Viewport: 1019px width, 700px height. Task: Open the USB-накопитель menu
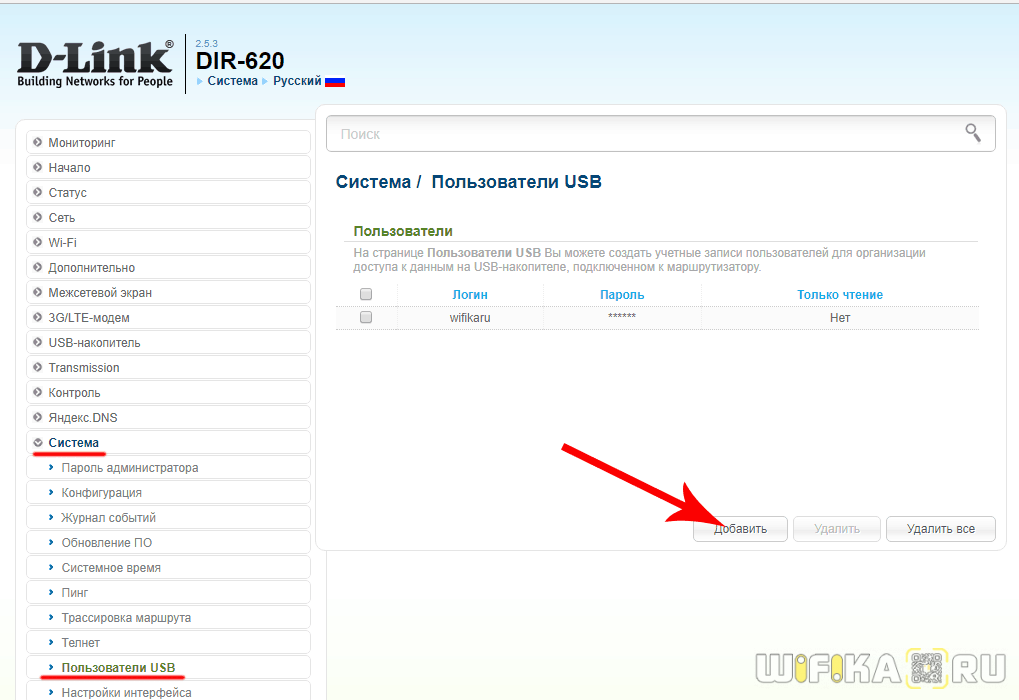tap(168, 343)
